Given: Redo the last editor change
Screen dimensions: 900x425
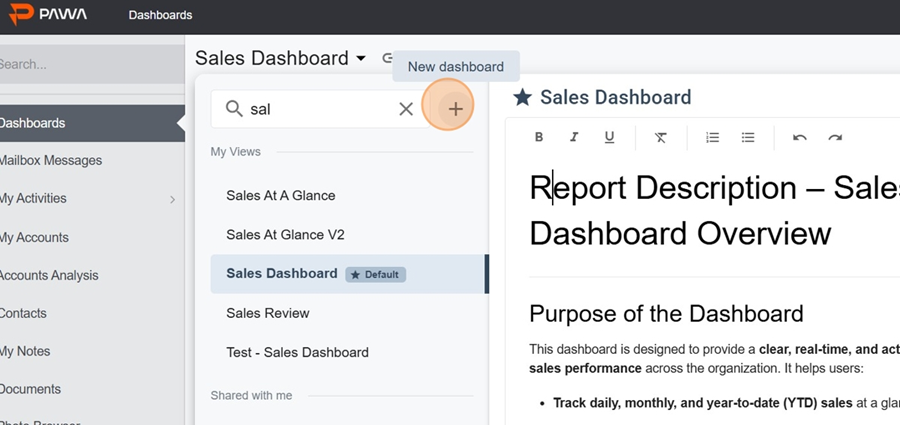Looking at the screenshot, I should coord(835,137).
